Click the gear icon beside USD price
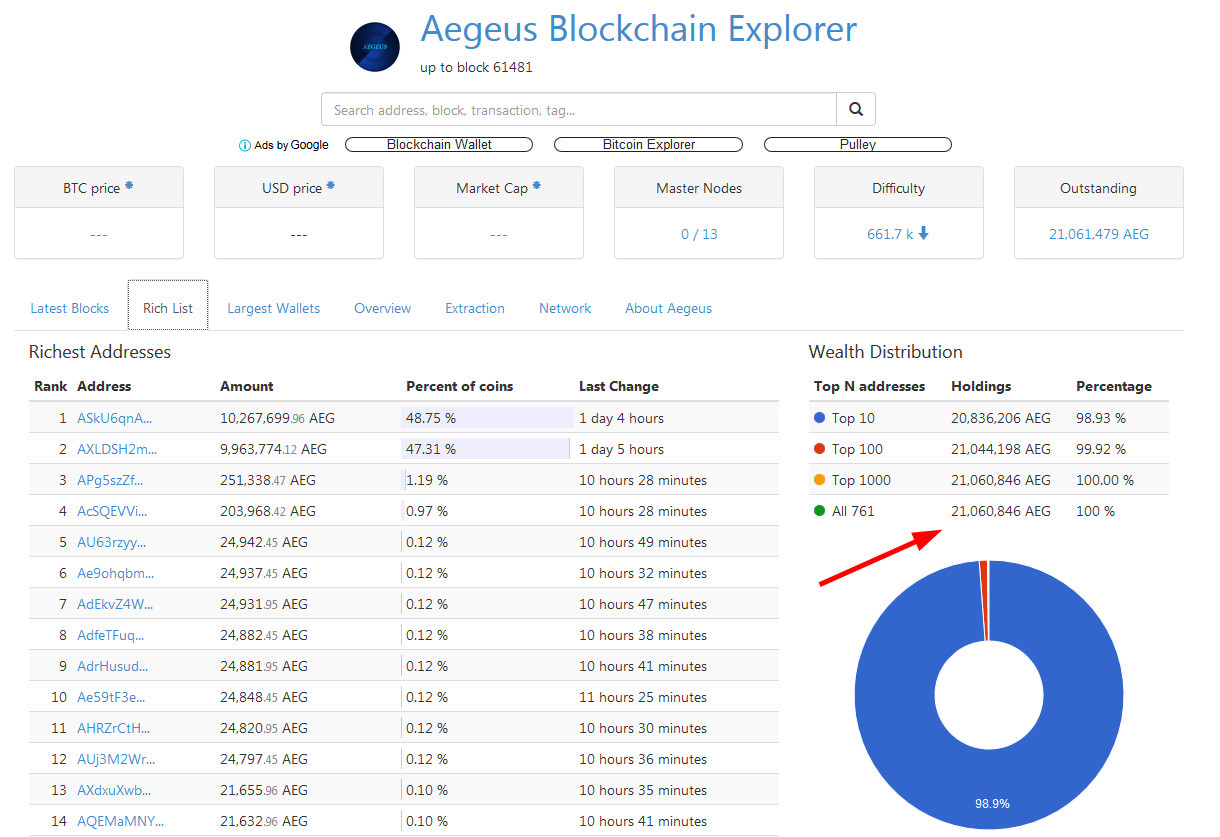Screen dimensions: 1220x837 click(331, 186)
